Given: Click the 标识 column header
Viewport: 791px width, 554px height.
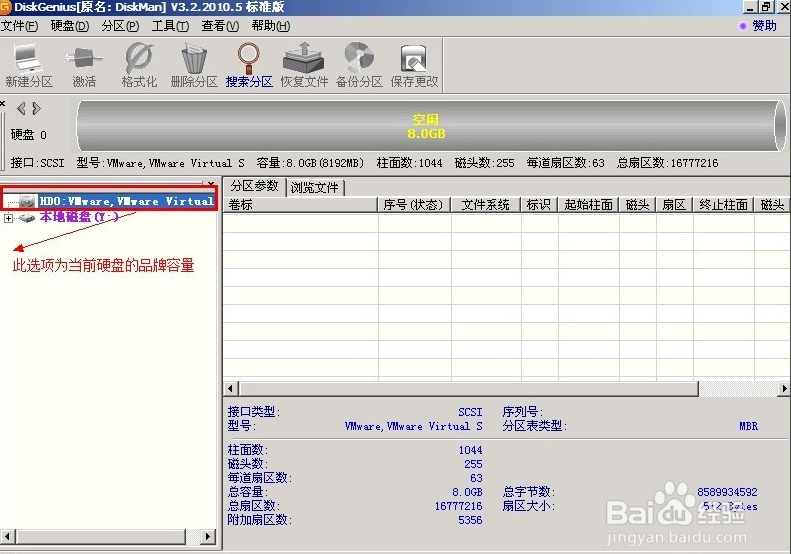Looking at the screenshot, I should coord(539,204).
